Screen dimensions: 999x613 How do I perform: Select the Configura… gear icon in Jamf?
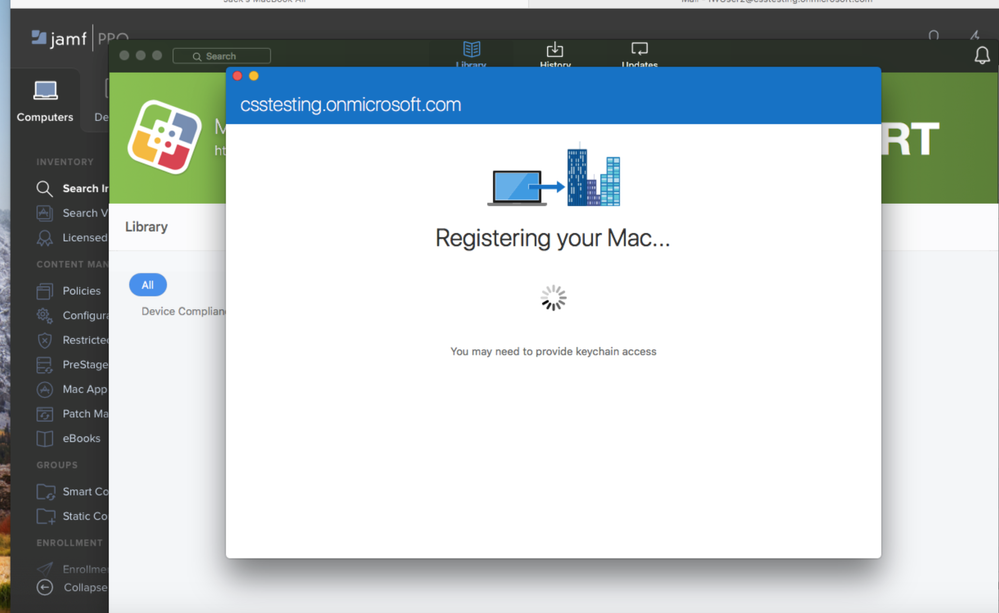pos(45,315)
